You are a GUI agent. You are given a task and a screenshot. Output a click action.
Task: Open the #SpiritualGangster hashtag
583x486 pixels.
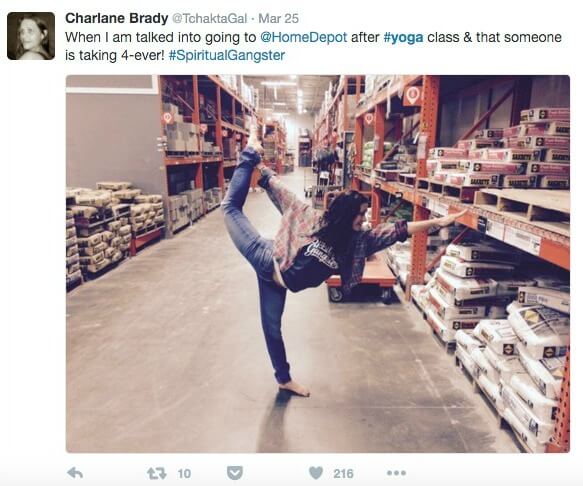227,55
